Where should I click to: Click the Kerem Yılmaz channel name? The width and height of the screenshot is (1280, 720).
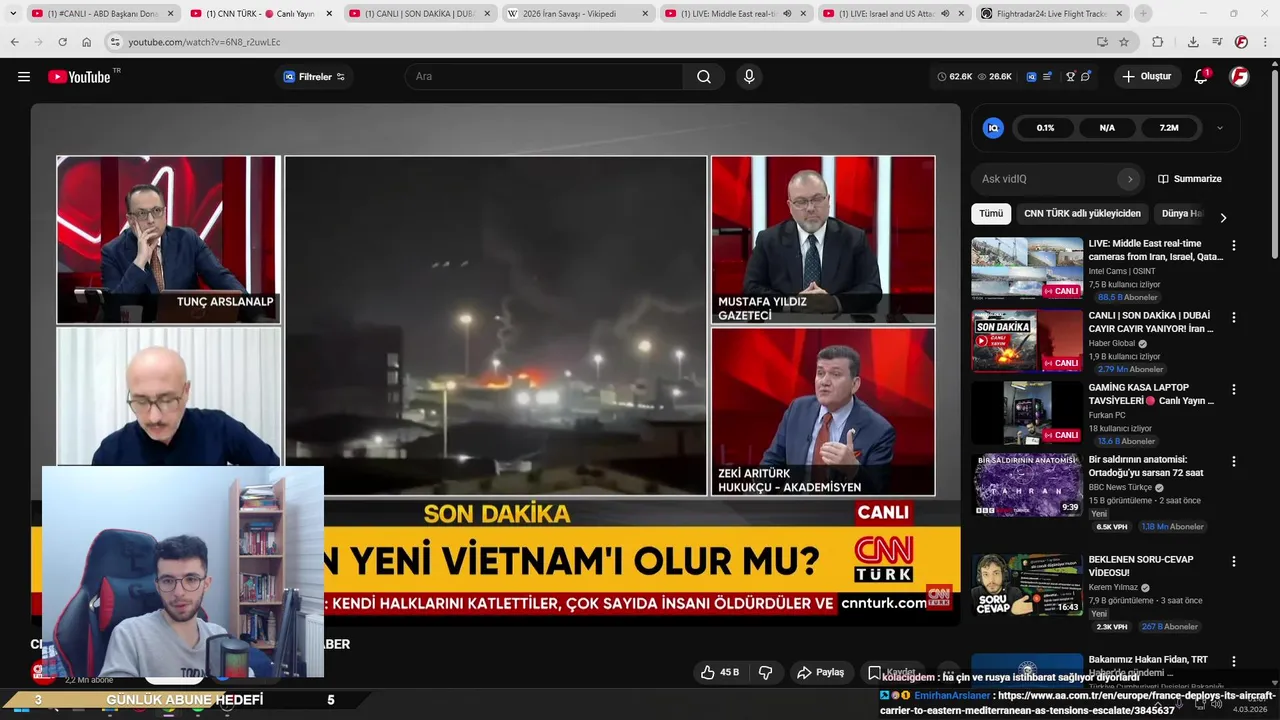pyautogui.click(x=1113, y=588)
